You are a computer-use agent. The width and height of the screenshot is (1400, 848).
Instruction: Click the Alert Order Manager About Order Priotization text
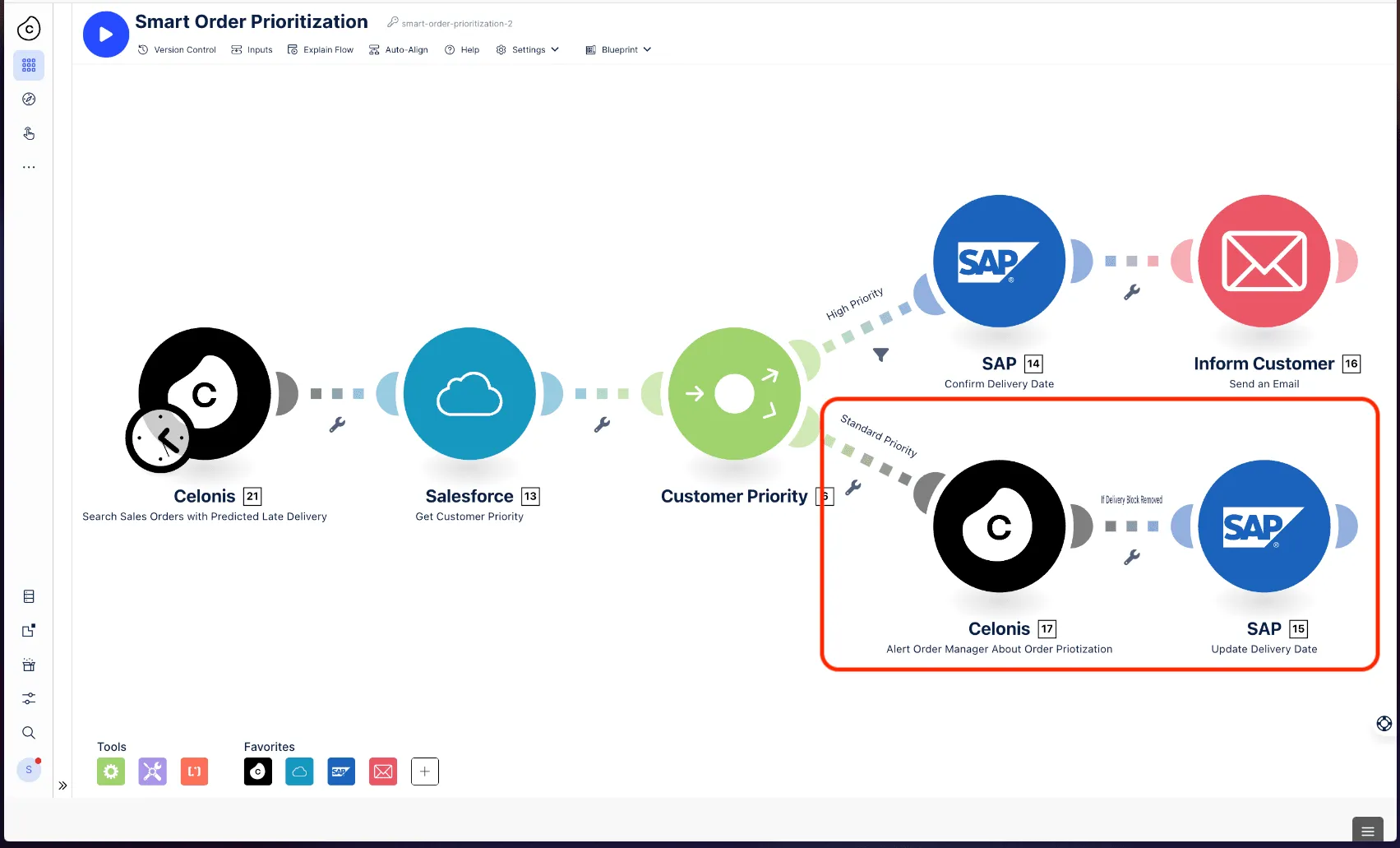(999, 649)
